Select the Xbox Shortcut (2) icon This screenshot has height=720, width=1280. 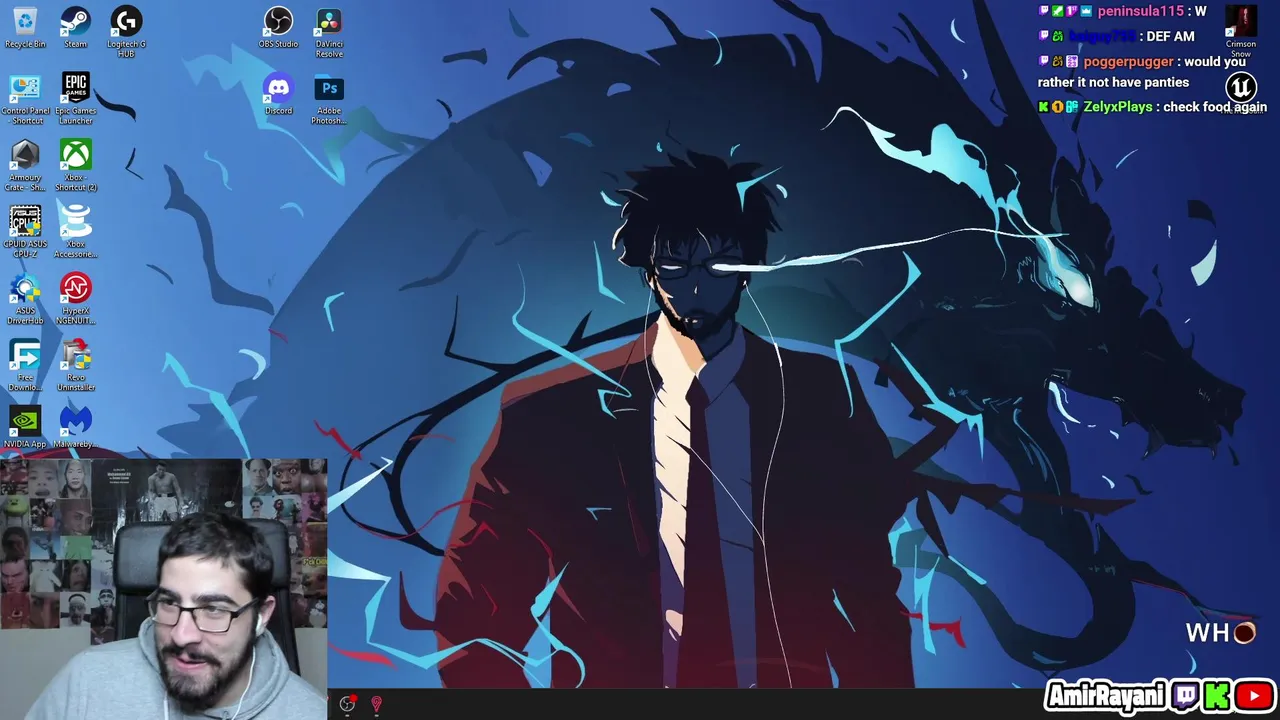tap(75, 166)
